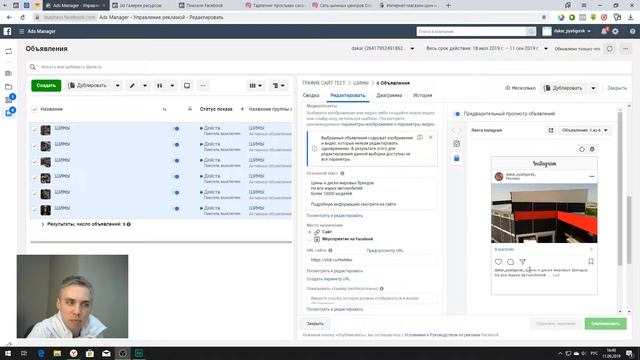Close the blue info notice
The height and width of the screenshot is (360, 640).
click(x=431, y=138)
